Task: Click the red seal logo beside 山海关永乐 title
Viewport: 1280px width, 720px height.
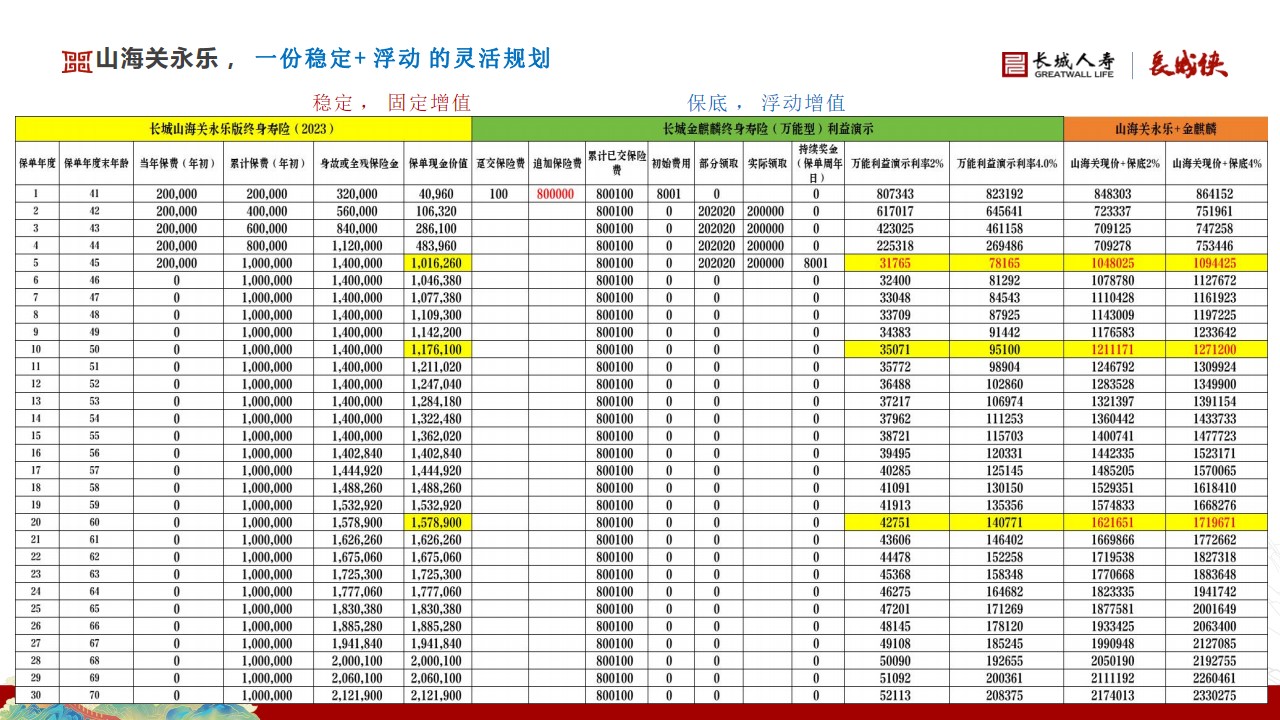Action: click(77, 61)
